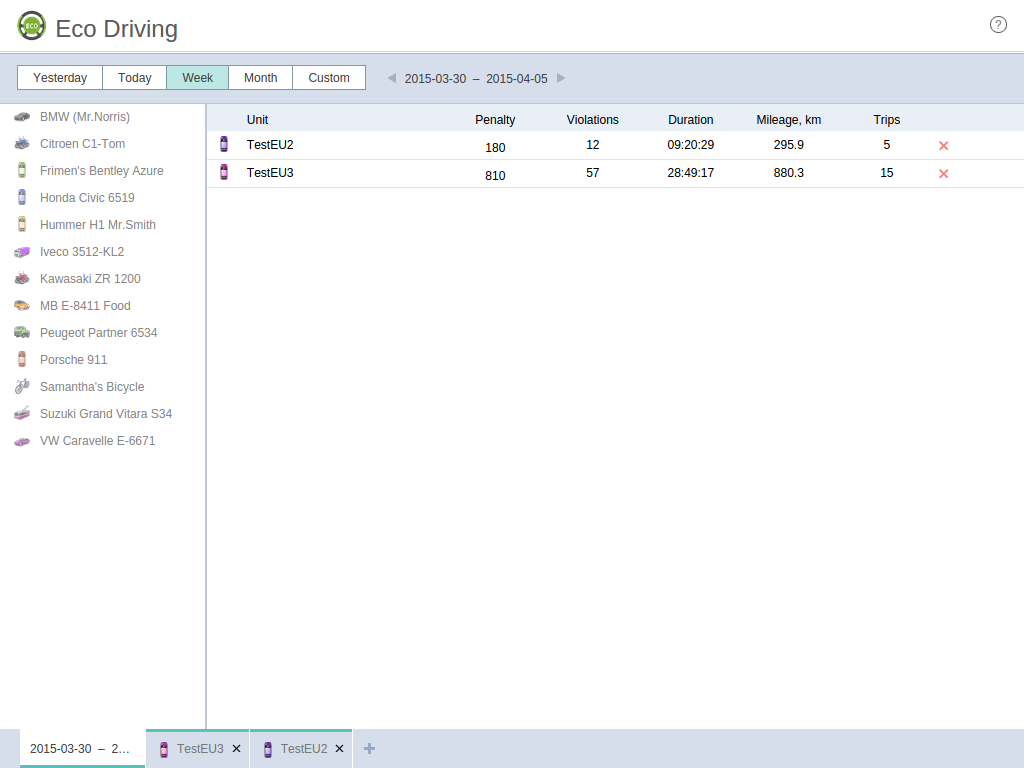The width and height of the screenshot is (1024, 768).
Task: Click the Honda Civic 6519 blue car icon
Action: (x=22, y=197)
